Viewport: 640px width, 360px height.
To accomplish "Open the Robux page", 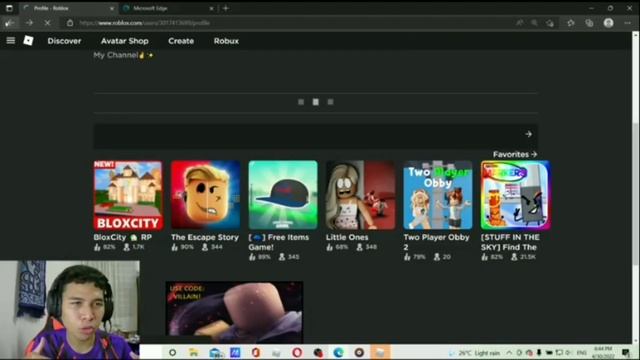I will (226, 41).
